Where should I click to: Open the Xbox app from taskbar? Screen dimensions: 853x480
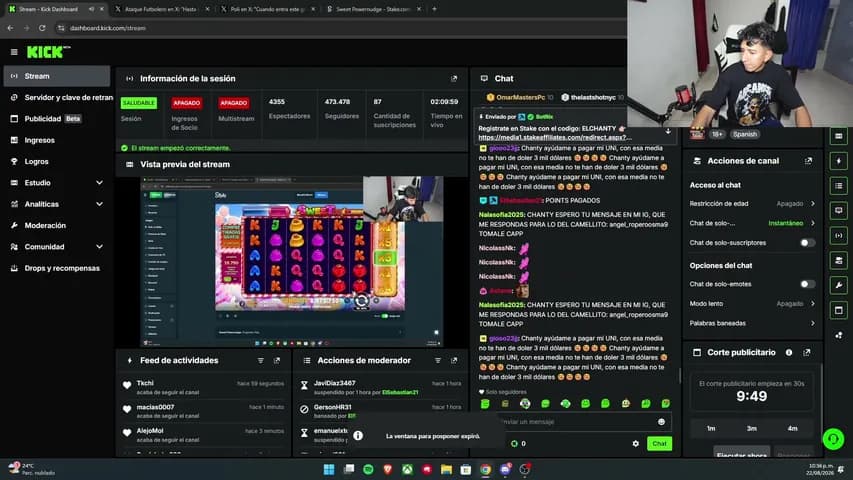[x=407, y=469]
